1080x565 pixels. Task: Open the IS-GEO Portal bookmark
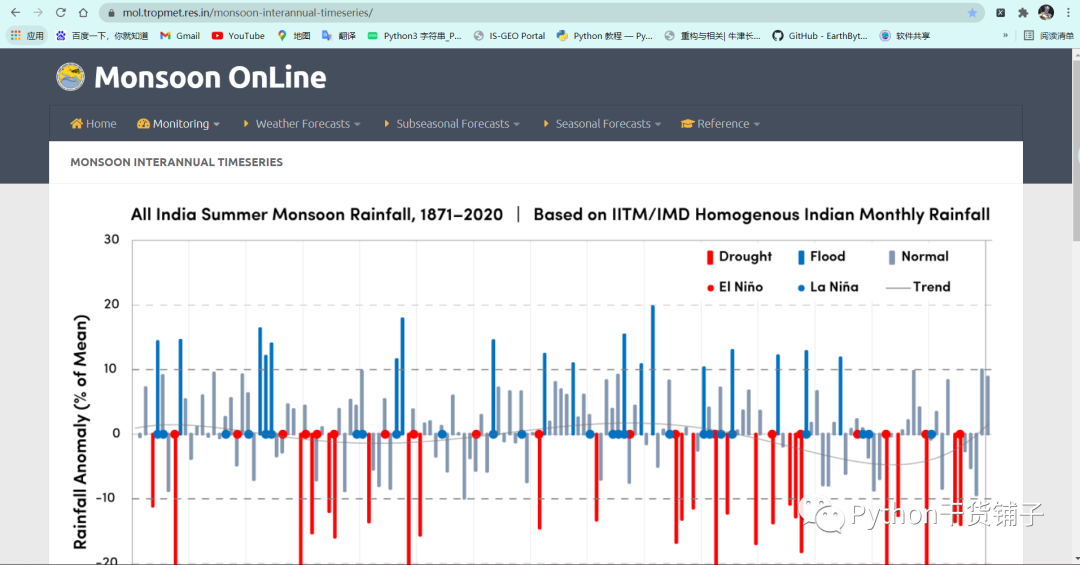[x=509, y=36]
